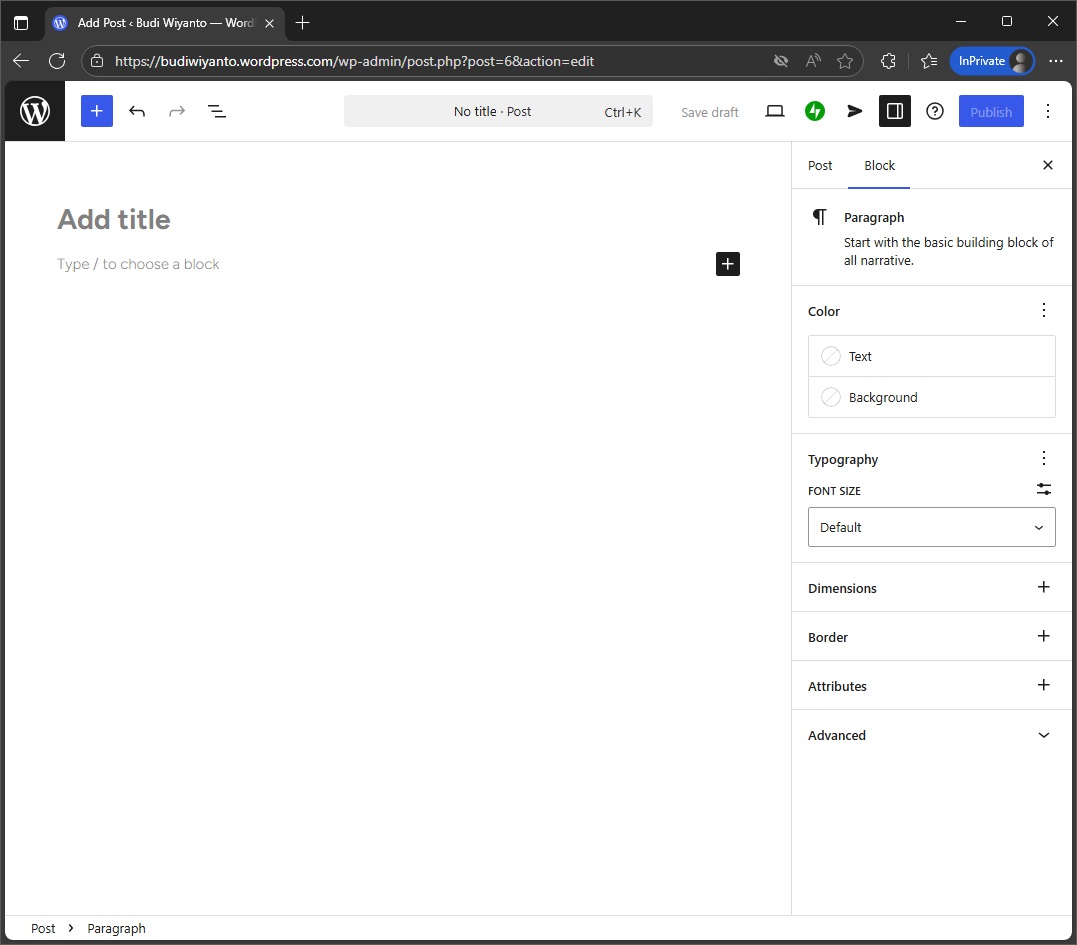Open the Text color swatch
Viewport: 1077px width, 945px height.
931,356
